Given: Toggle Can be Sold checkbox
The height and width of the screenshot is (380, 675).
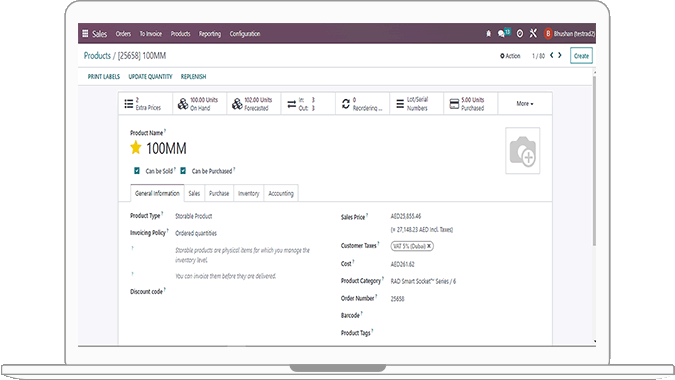Looking at the screenshot, I should pos(137,171).
